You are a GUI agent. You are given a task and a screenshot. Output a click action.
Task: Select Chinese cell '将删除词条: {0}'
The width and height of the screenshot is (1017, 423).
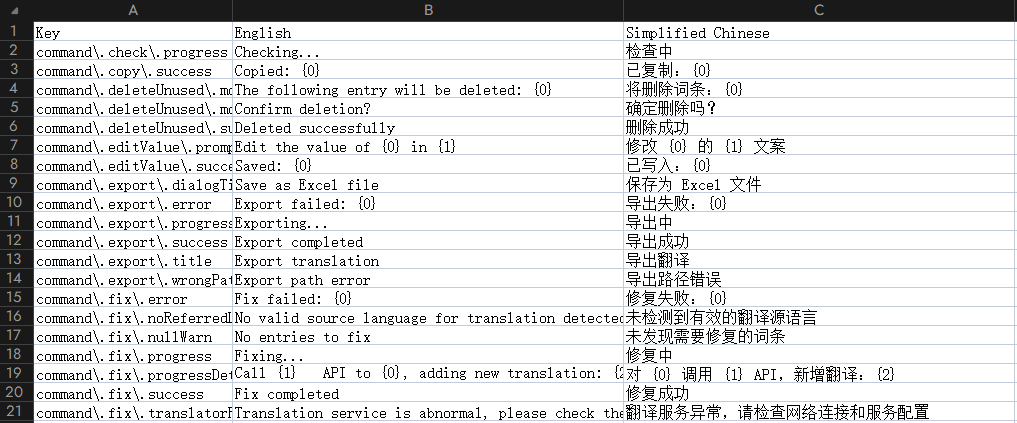(820, 90)
